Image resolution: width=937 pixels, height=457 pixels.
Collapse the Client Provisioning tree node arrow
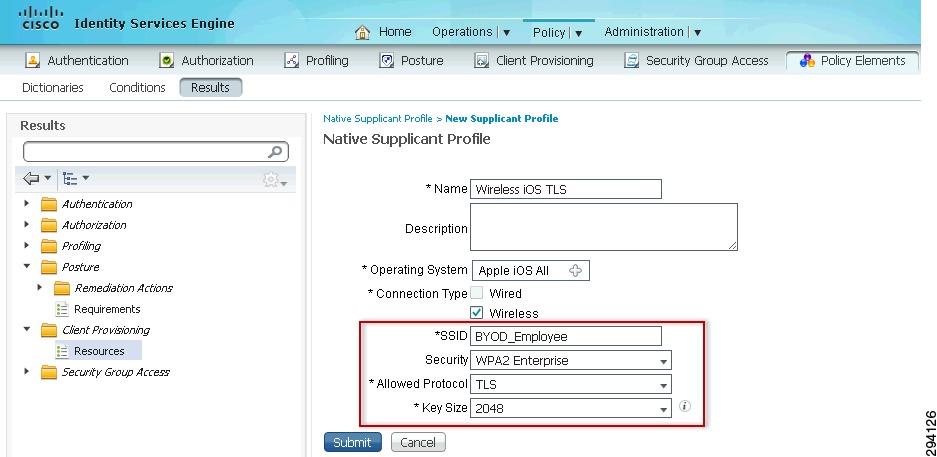tap(26, 329)
